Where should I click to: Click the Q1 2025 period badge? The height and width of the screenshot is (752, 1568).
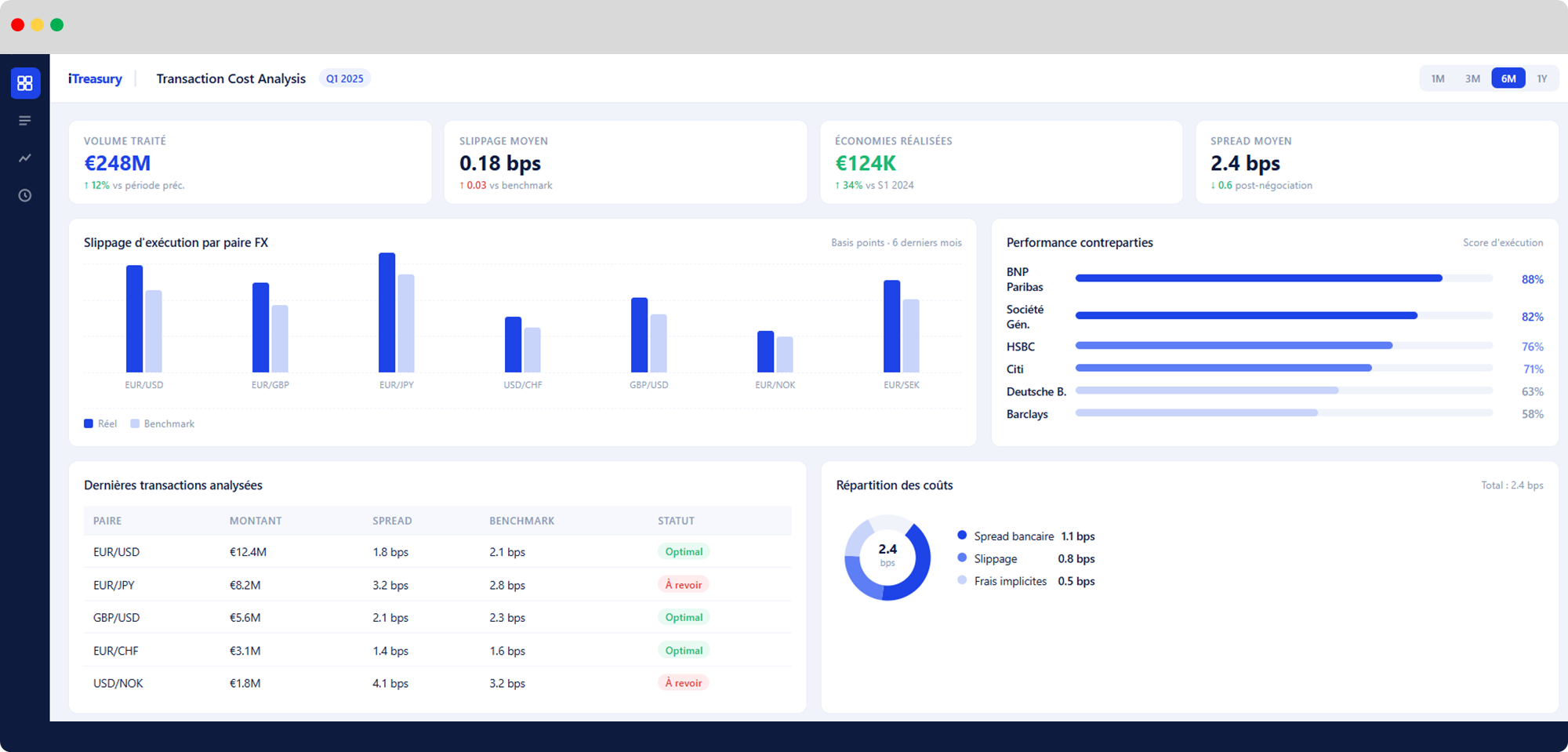pos(345,78)
